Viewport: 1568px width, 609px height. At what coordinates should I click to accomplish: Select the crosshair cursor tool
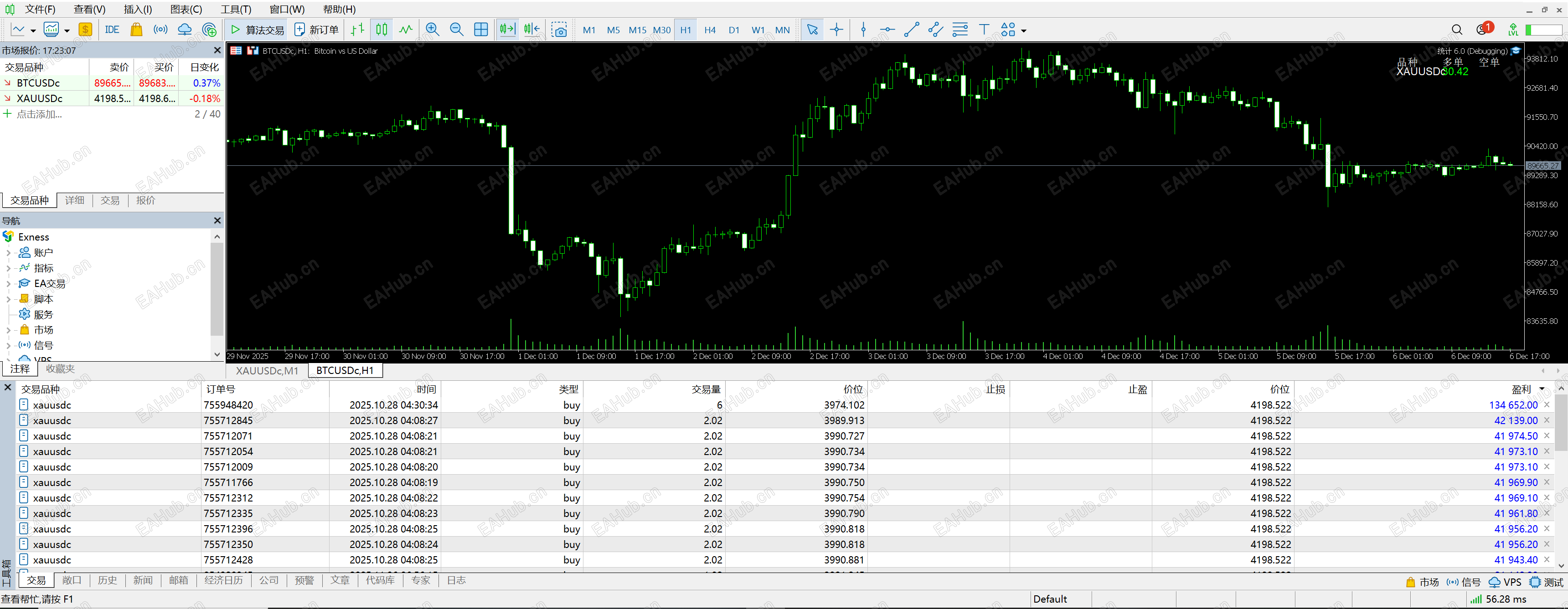pos(836,30)
